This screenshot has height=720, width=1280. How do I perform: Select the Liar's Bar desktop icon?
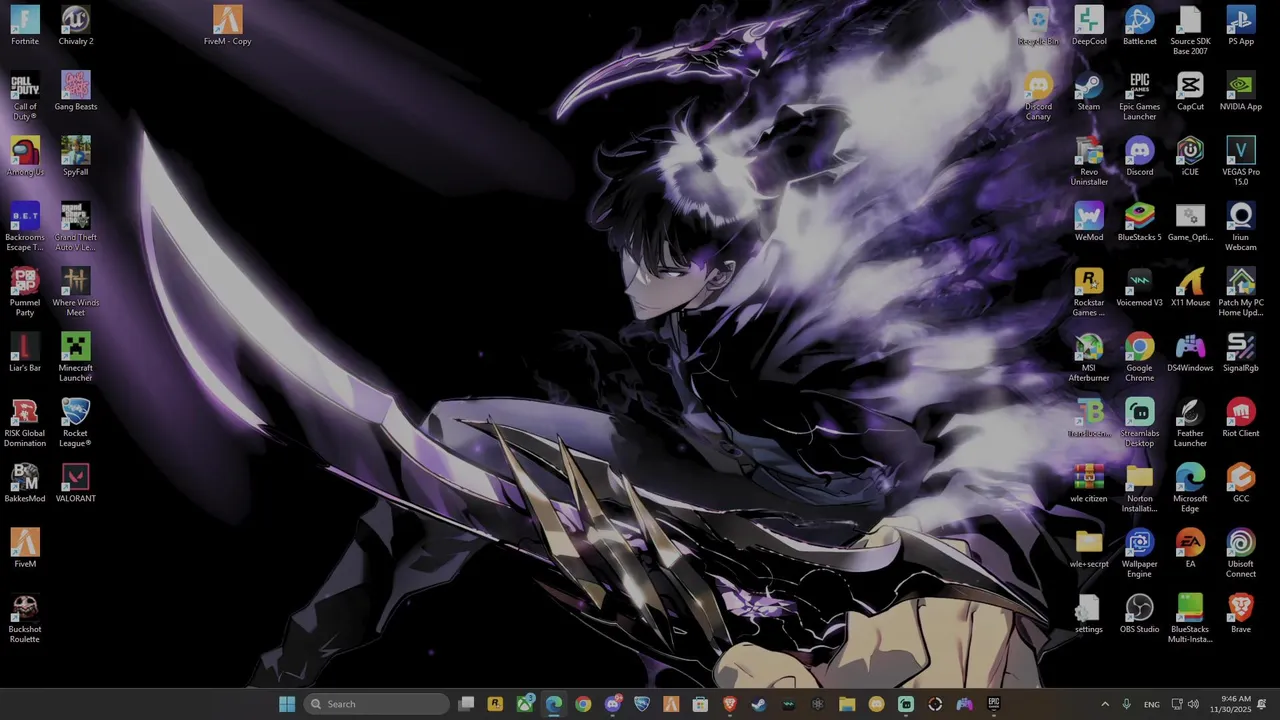point(25,352)
